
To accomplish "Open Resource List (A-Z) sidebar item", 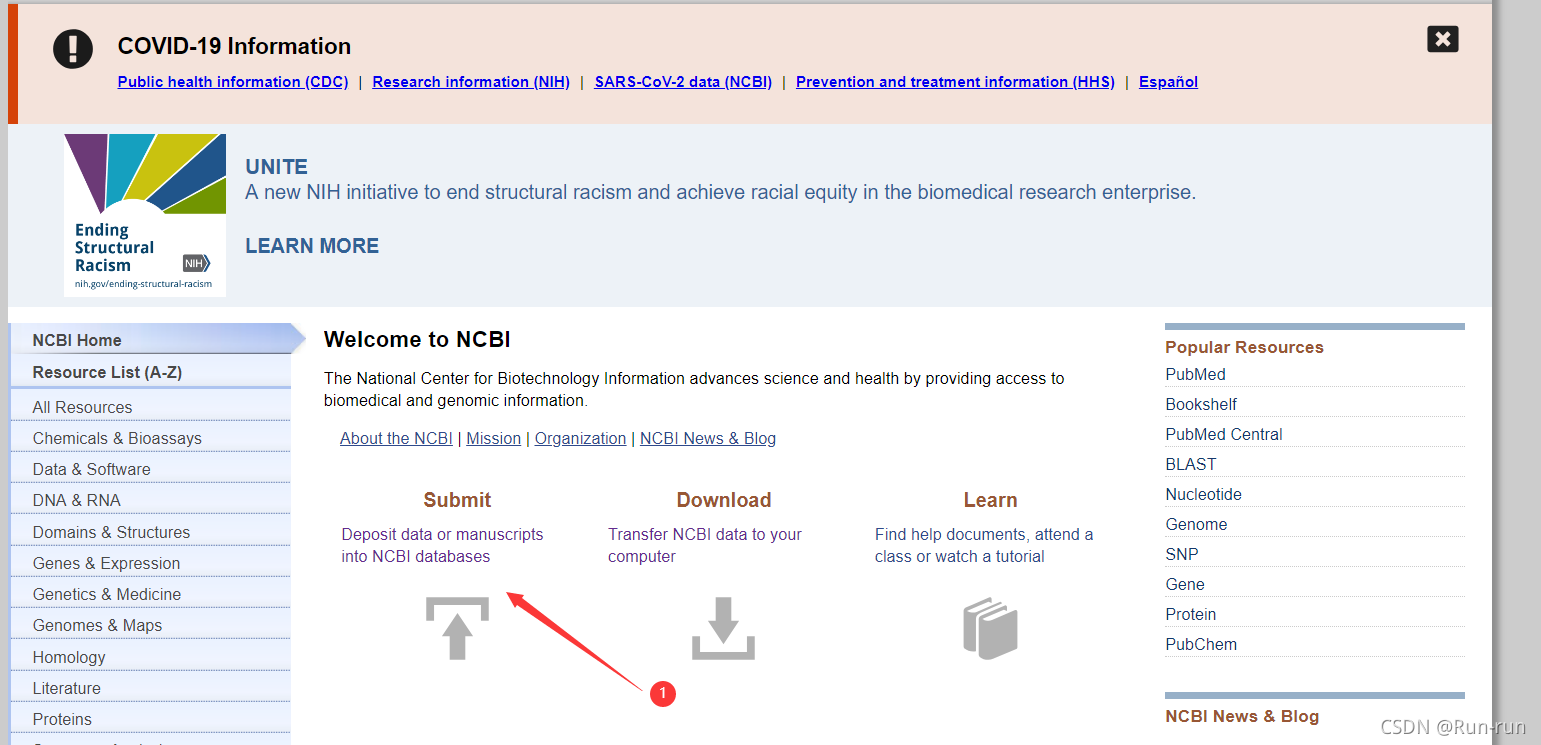I will click(x=150, y=372).
